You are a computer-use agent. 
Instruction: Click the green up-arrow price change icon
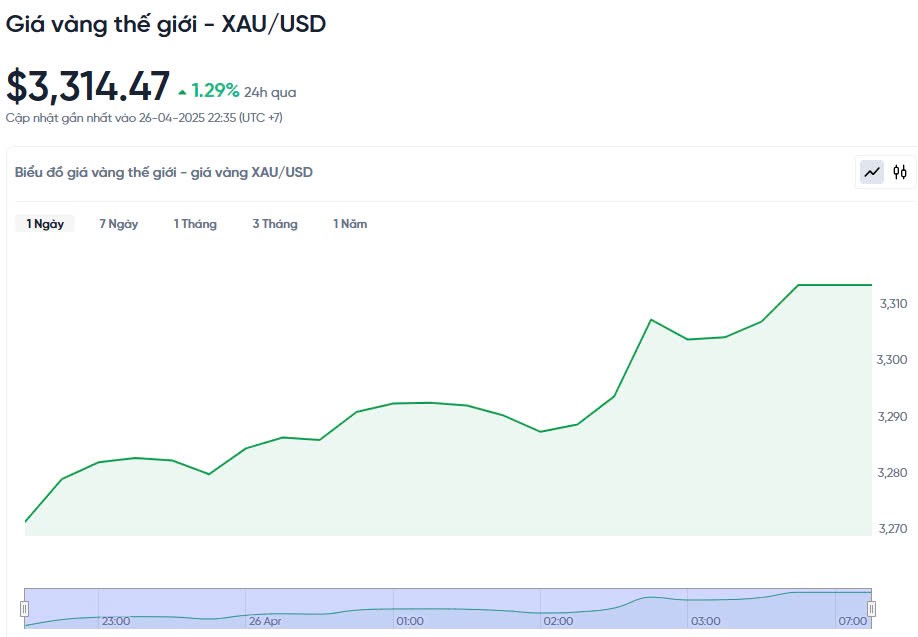(182, 92)
